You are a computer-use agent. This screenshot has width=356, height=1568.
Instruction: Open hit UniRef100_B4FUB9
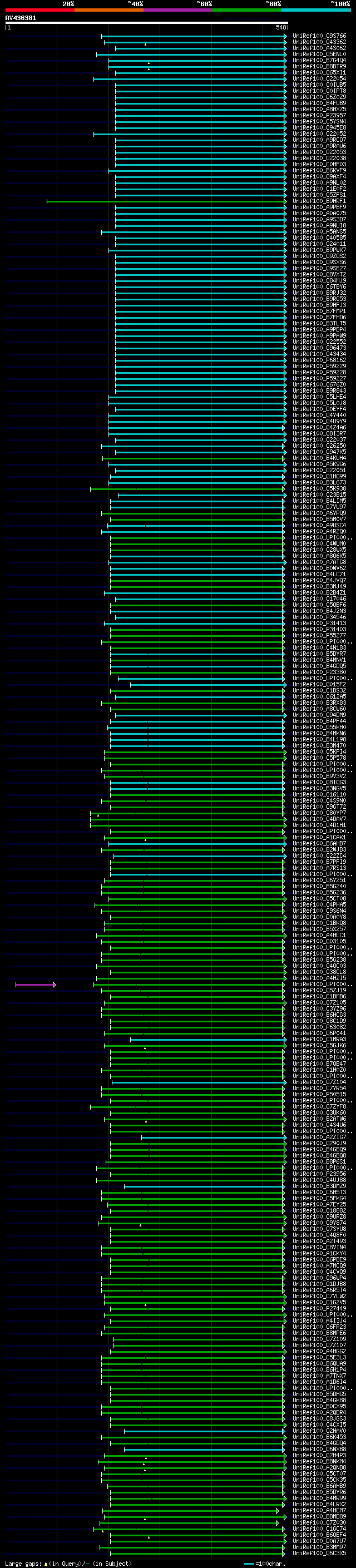(319, 103)
